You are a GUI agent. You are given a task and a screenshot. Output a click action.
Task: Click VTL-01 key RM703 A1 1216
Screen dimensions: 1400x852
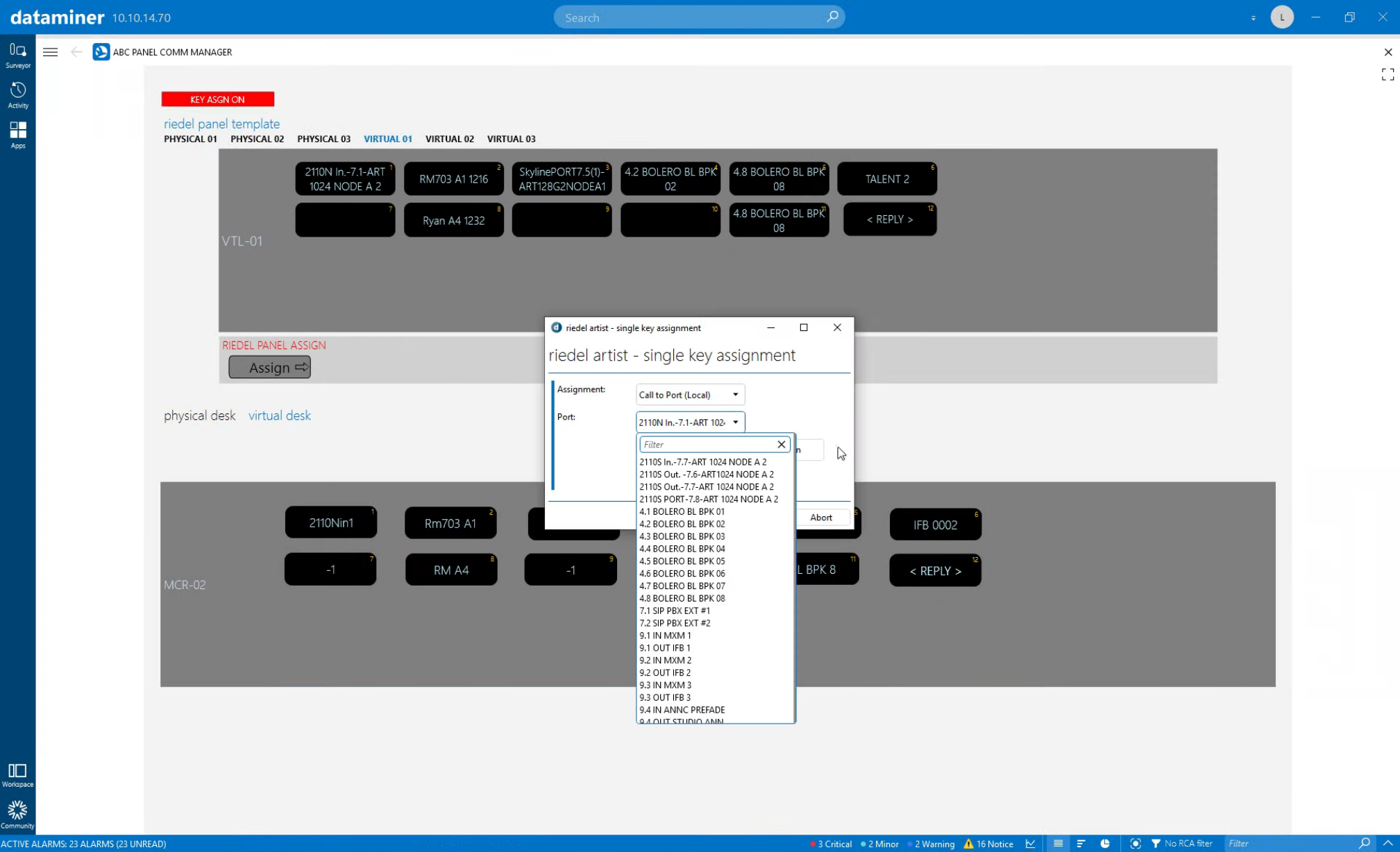(x=454, y=179)
